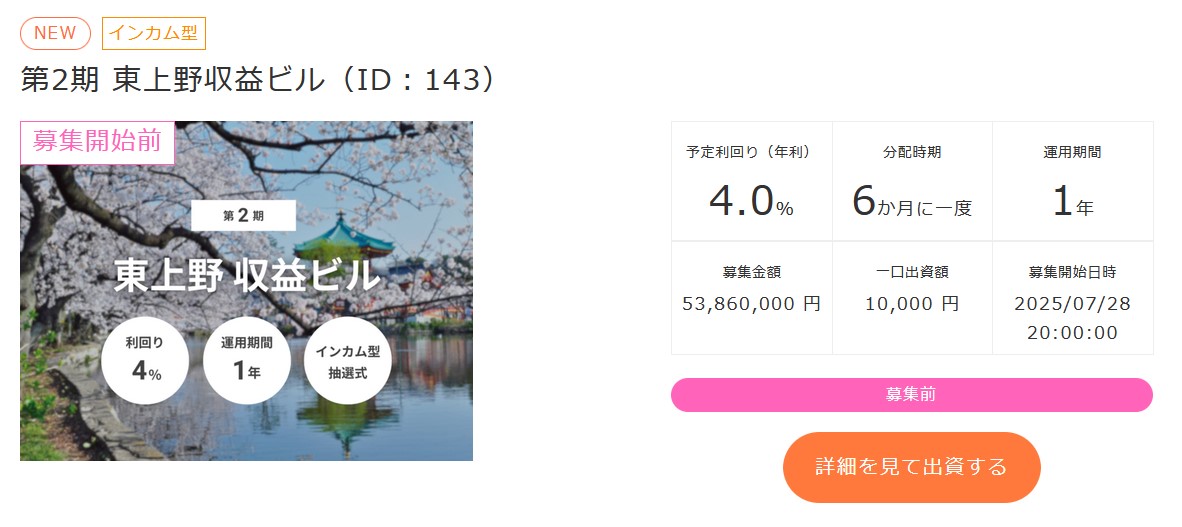Click the orange 詳細を見て出資する button
Image resolution: width=1182 pixels, height=527 pixels.
[911, 467]
